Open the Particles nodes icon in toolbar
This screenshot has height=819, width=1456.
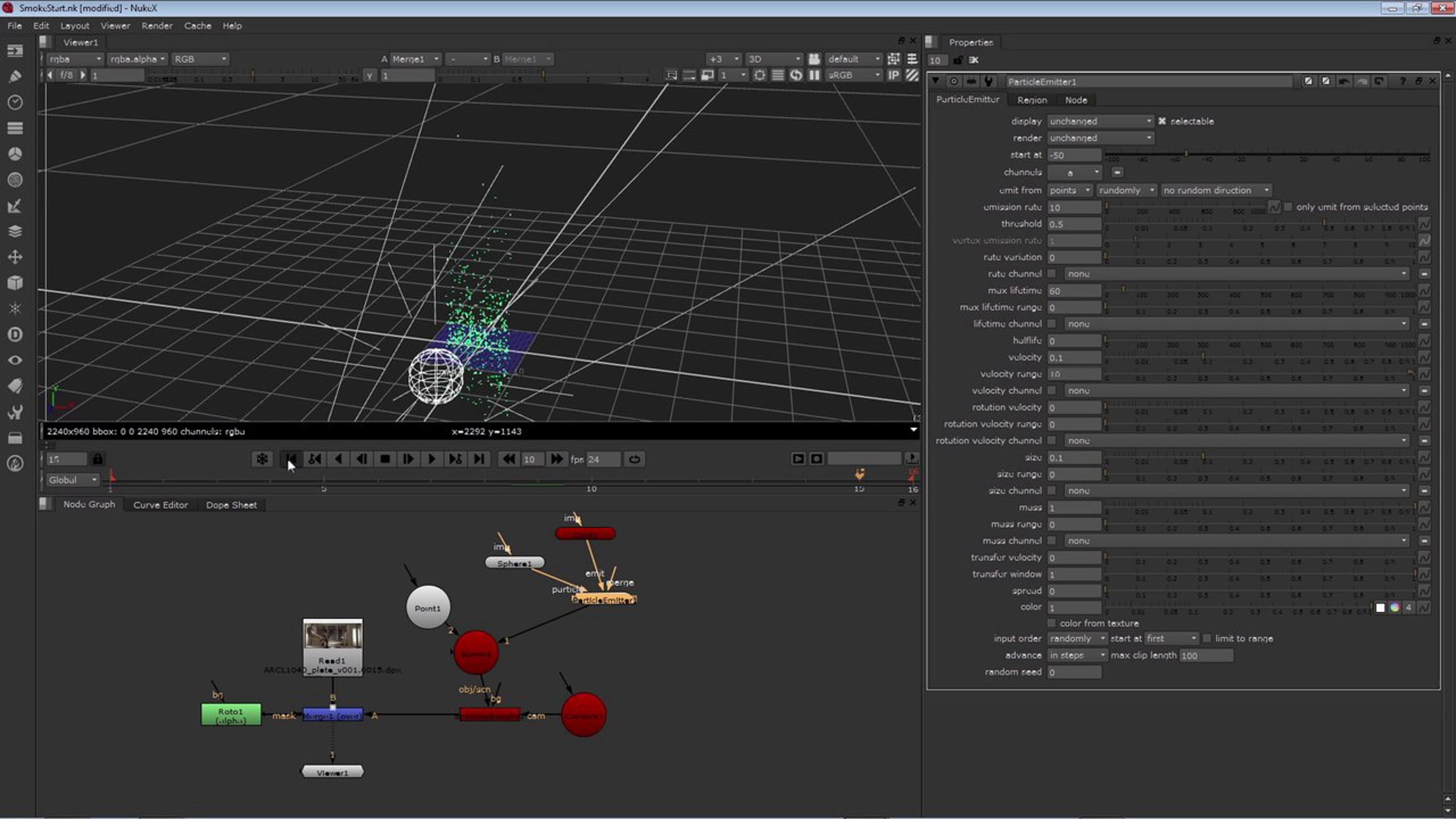(x=15, y=309)
